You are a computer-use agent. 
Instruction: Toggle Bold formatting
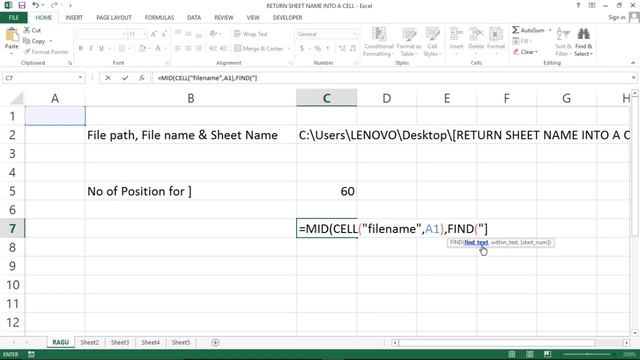click(x=80, y=48)
